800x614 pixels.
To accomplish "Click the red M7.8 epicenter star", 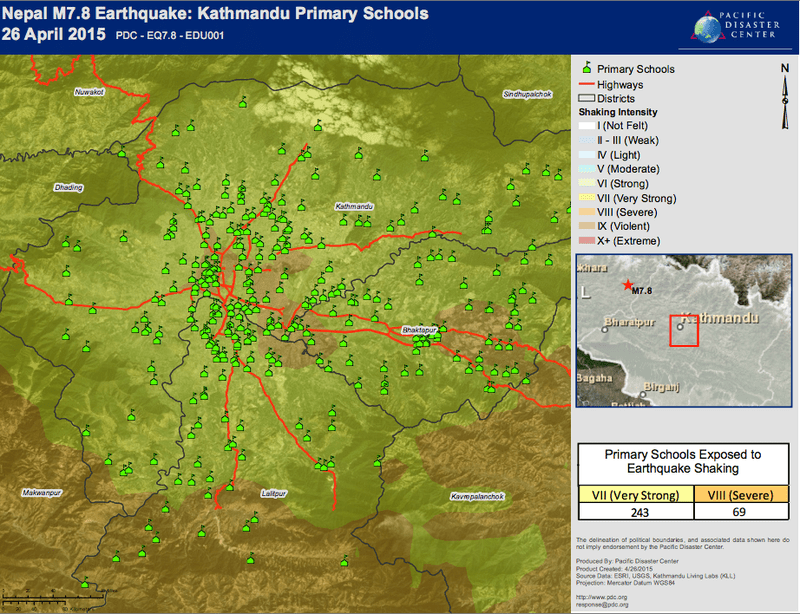I will [x=627, y=285].
